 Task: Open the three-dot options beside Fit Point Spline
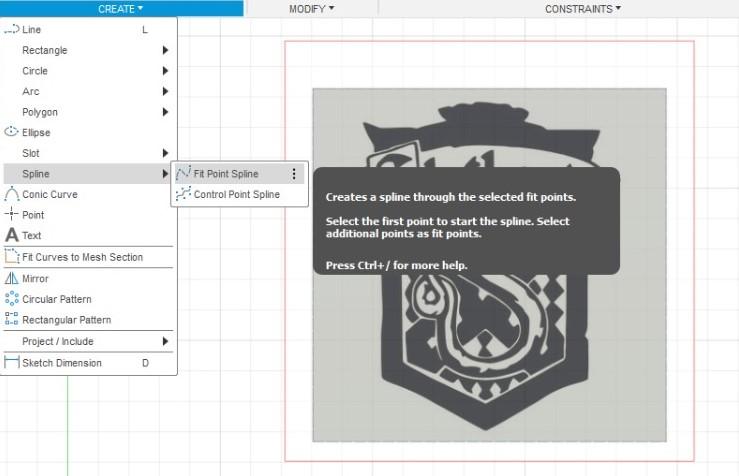[x=294, y=174]
